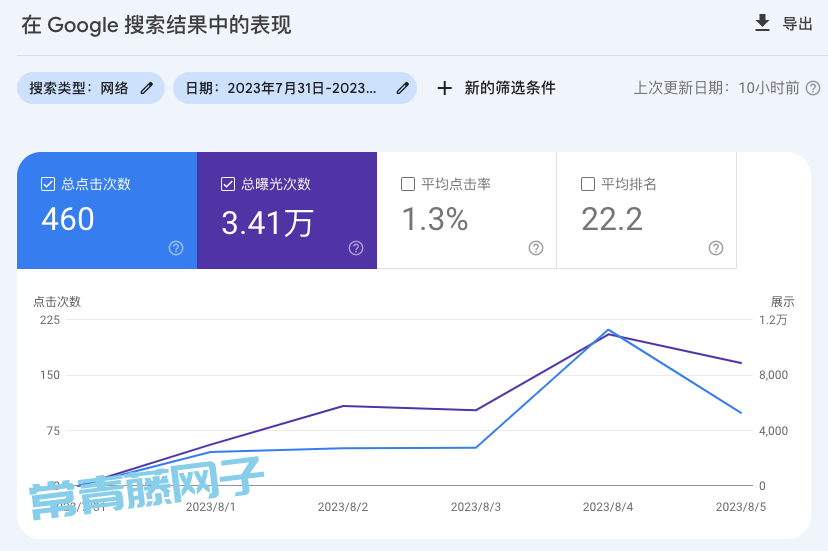This screenshot has width=828, height=551.
Task: Open help icon in 总曝光次数 card
Action: 356,248
